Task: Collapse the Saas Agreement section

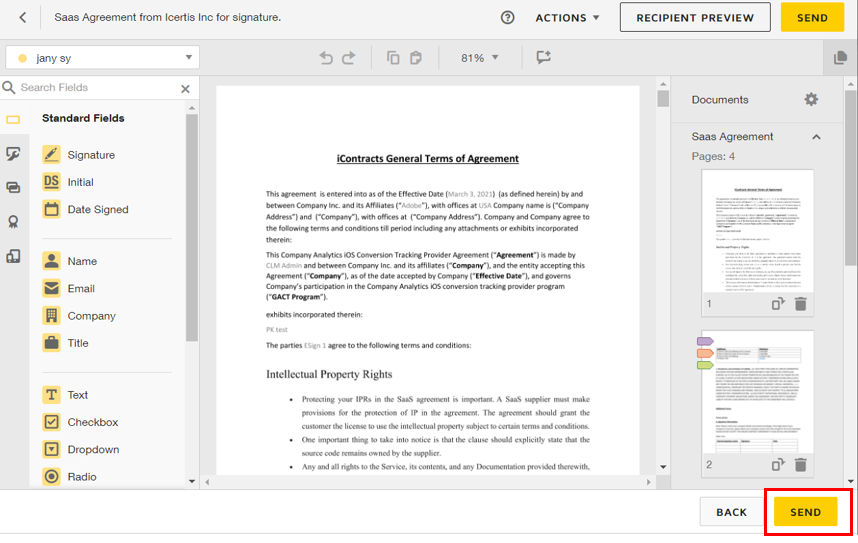Action: tap(816, 137)
